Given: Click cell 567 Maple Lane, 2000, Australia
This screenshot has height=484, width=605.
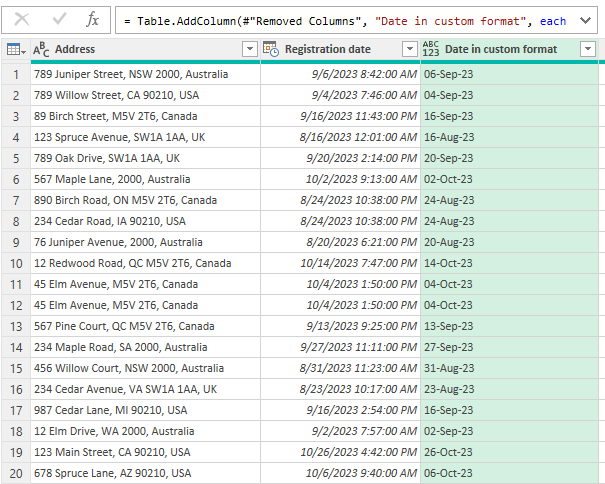Looking at the screenshot, I should 145,179.
